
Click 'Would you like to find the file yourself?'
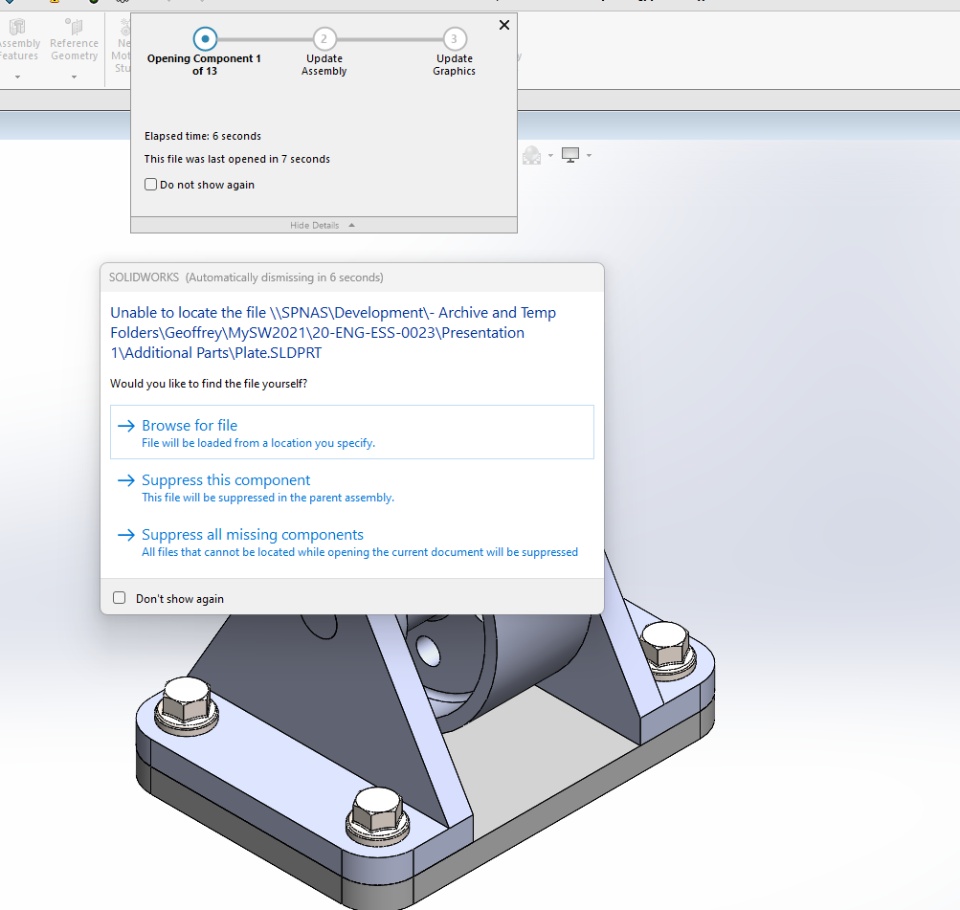pyautogui.click(x=208, y=383)
